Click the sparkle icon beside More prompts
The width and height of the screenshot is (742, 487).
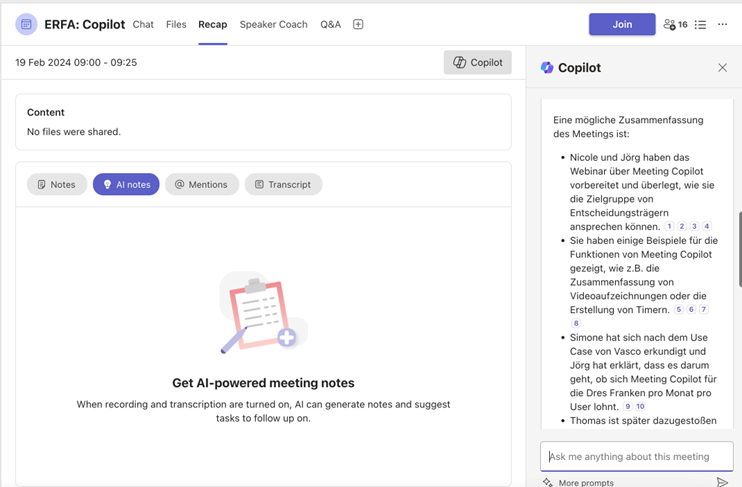(x=548, y=482)
